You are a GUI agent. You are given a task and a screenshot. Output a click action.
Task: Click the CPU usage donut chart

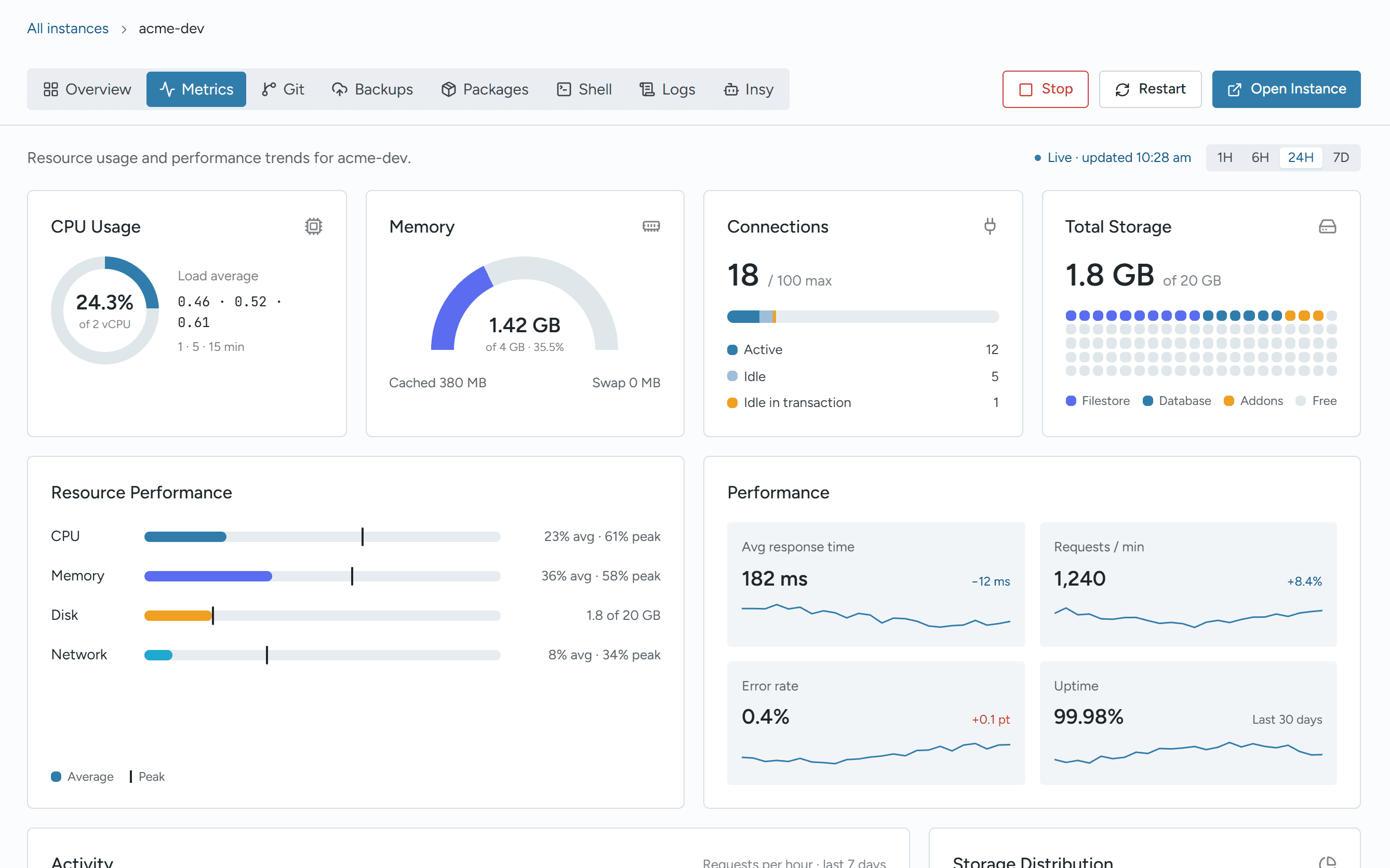[104, 310]
